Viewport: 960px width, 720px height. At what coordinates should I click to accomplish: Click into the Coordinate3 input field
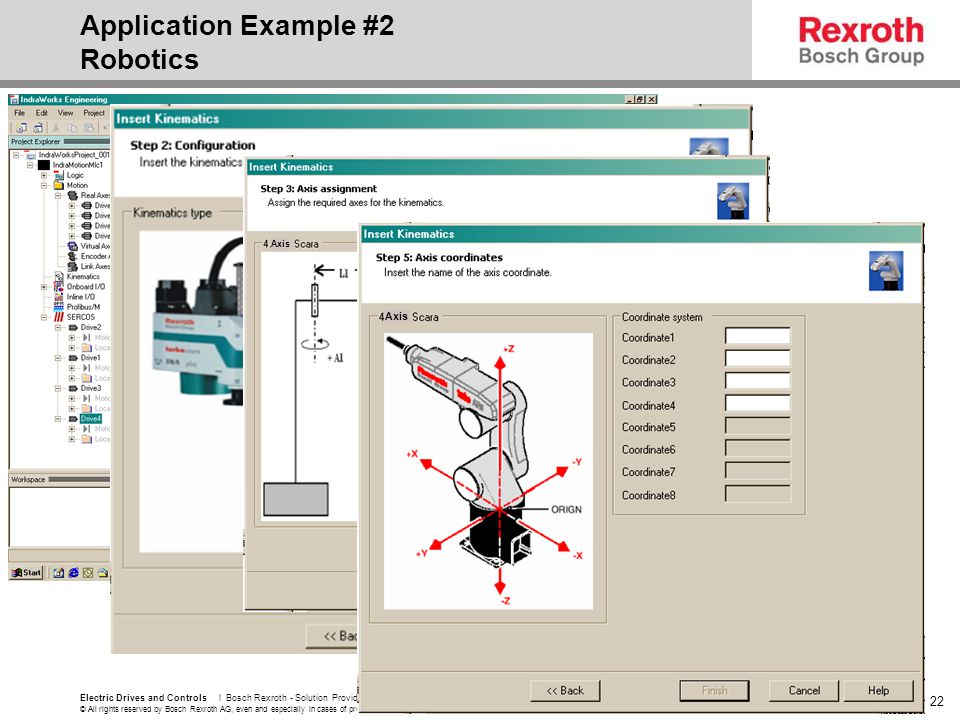tap(757, 381)
